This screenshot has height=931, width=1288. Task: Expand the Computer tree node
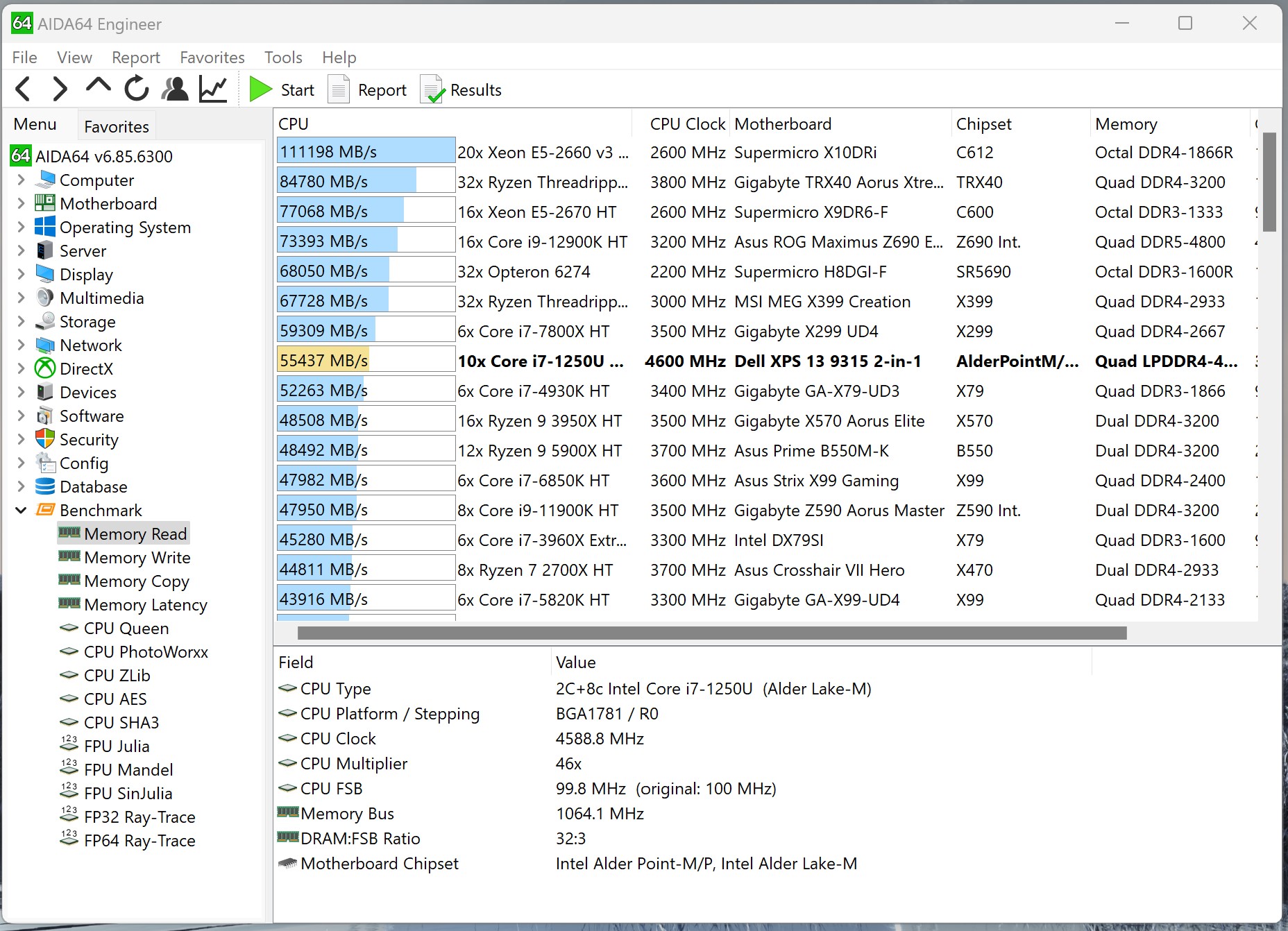tap(21, 180)
